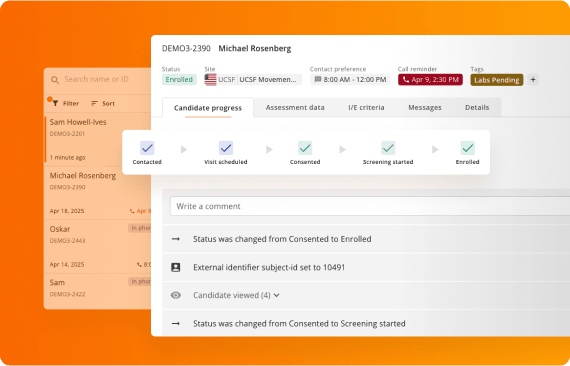This screenshot has width=570, height=366.
Task: Toggle the Screening started checkbox
Action: point(388,148)
